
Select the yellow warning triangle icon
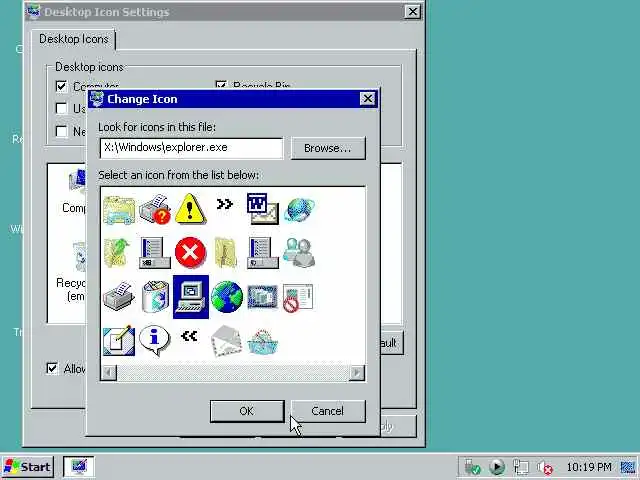(x=190, y=209)
